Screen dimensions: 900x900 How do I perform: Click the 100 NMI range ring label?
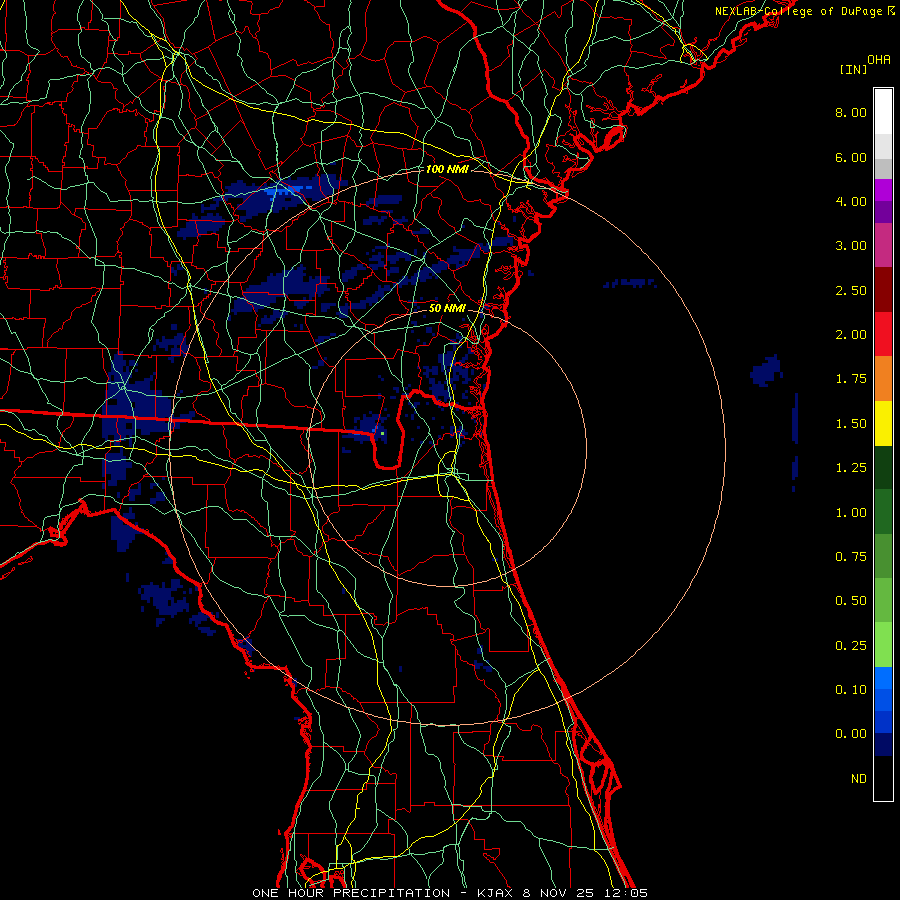(447, 169)
